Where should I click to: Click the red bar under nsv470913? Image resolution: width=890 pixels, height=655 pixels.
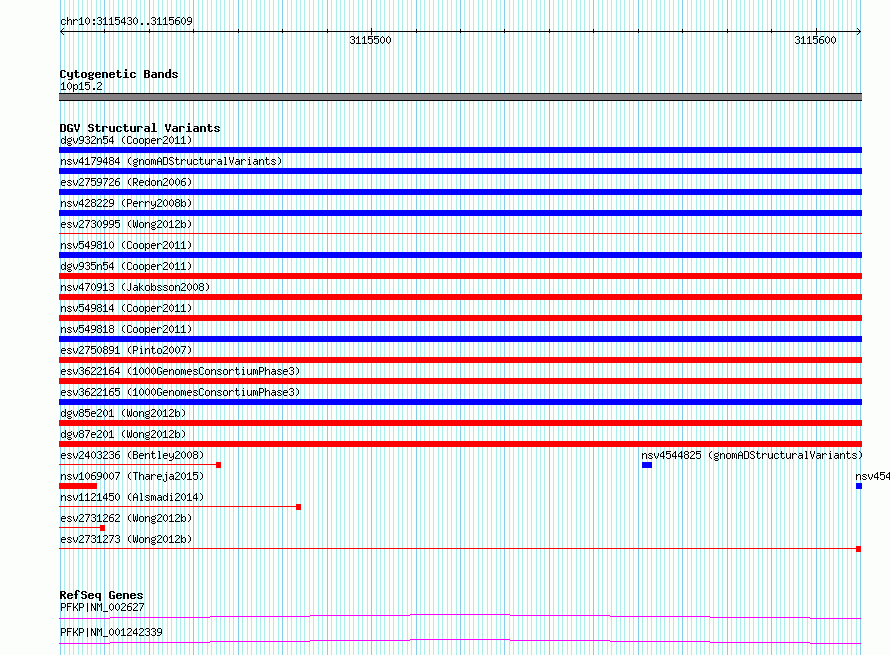(x=460, y=297)
